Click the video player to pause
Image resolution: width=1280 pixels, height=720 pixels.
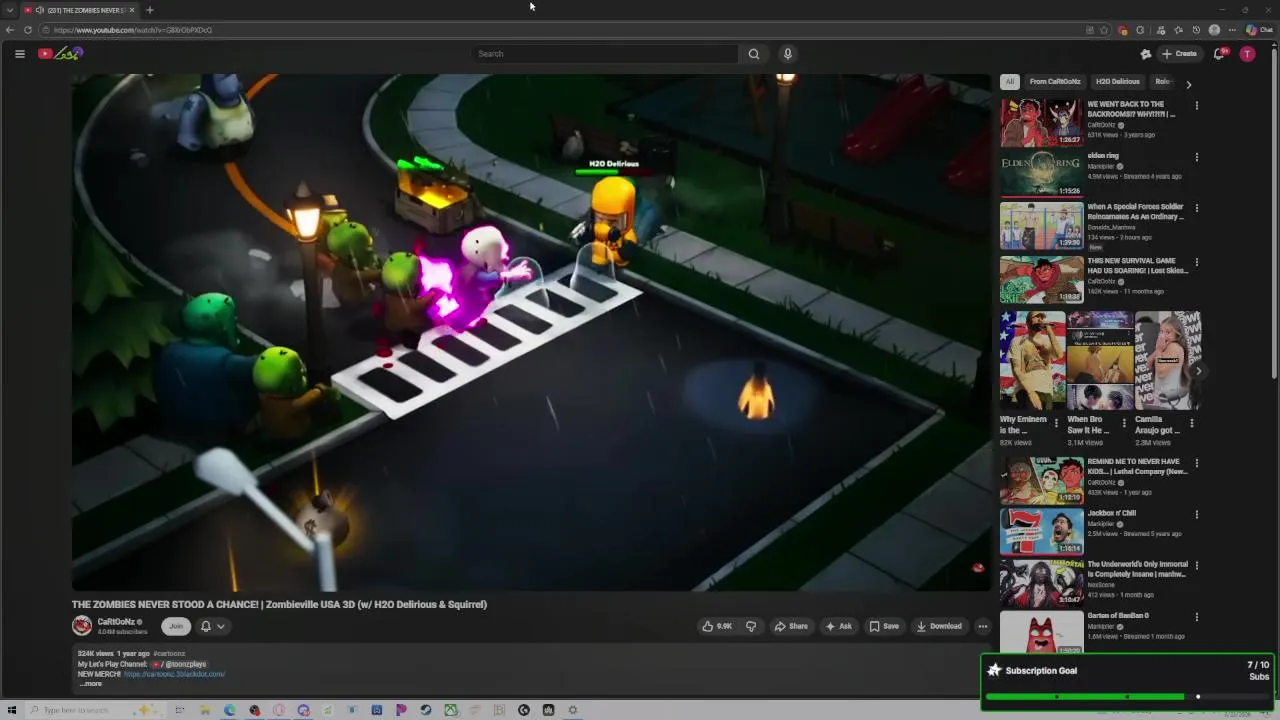click(531, 332)
